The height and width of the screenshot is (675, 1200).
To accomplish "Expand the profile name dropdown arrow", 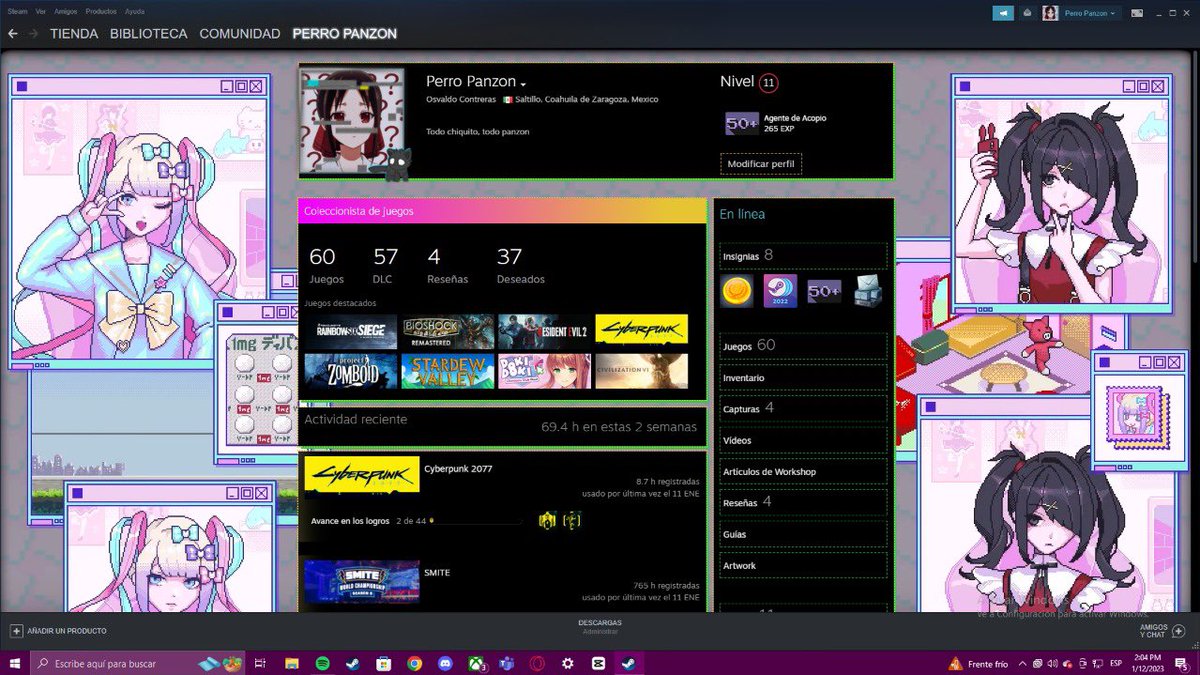I will click(523, 84).
